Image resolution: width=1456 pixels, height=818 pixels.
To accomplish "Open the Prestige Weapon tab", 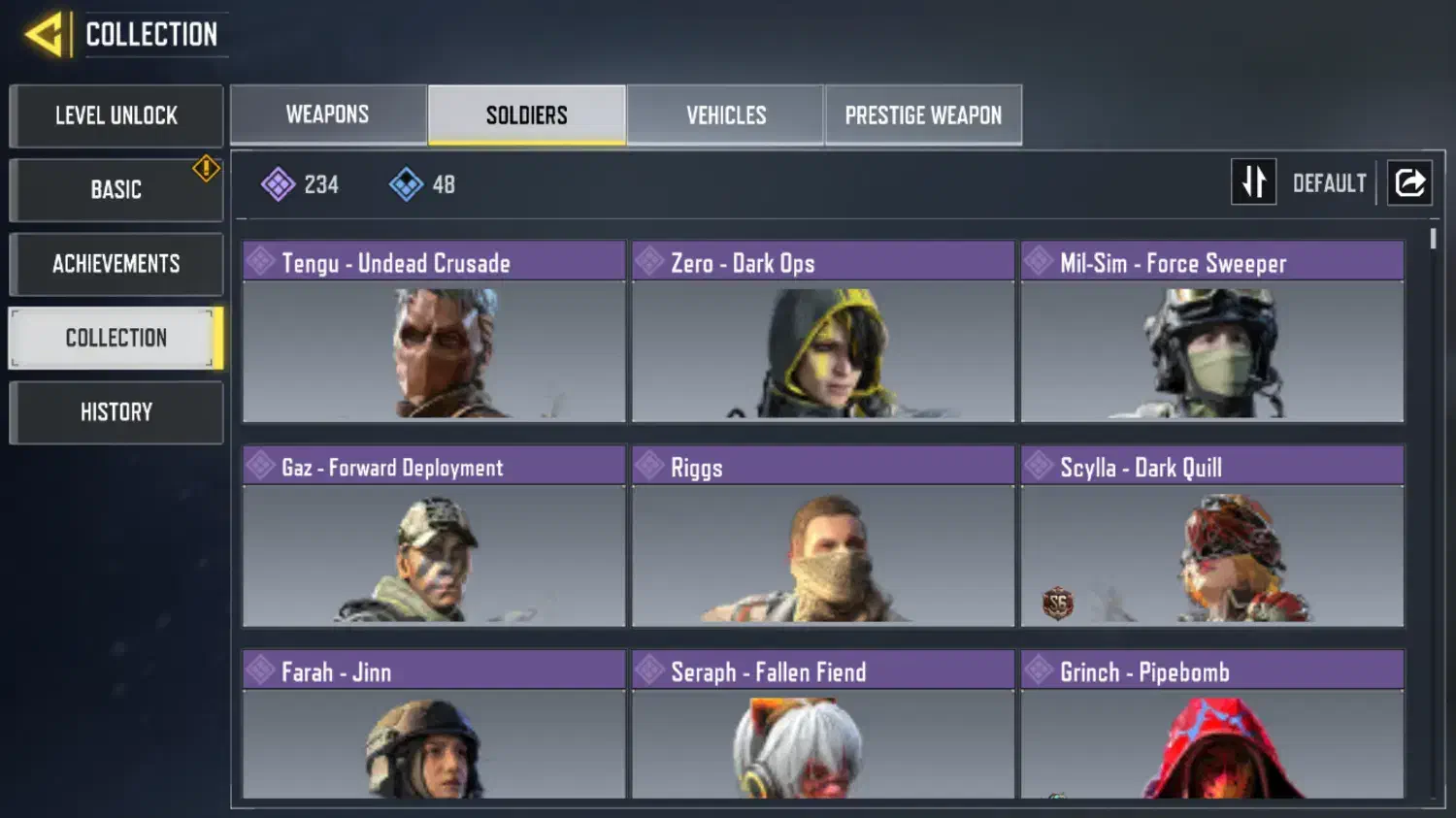I will [x=923, y=115].
